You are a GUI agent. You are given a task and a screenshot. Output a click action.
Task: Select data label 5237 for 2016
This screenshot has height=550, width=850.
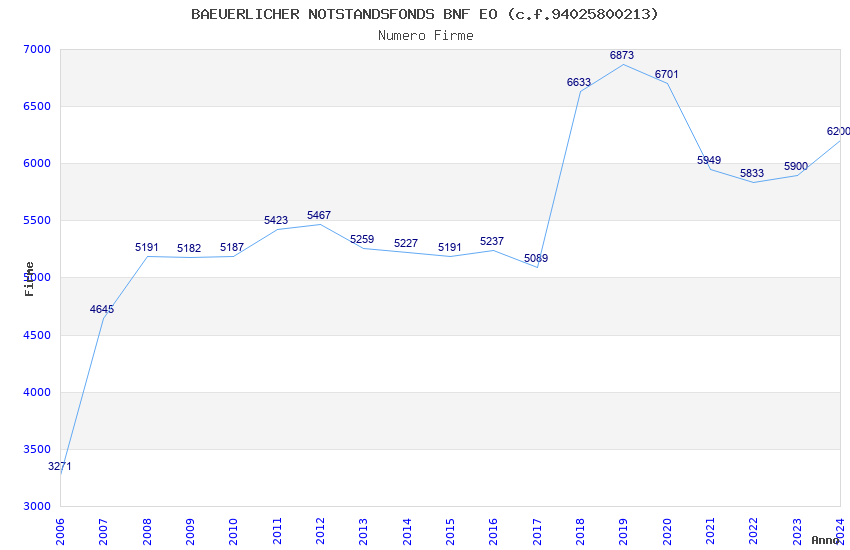(x=492, y=242)
